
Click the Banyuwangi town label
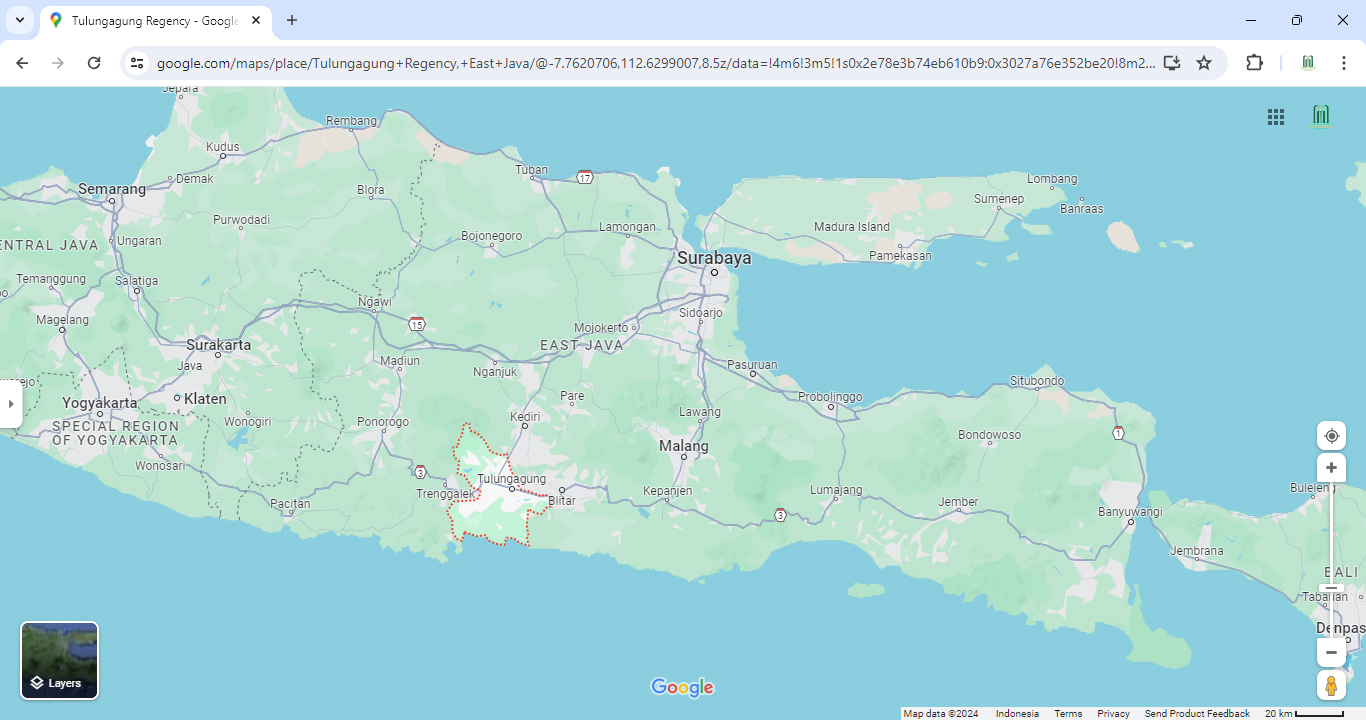tap(1132, 511)
